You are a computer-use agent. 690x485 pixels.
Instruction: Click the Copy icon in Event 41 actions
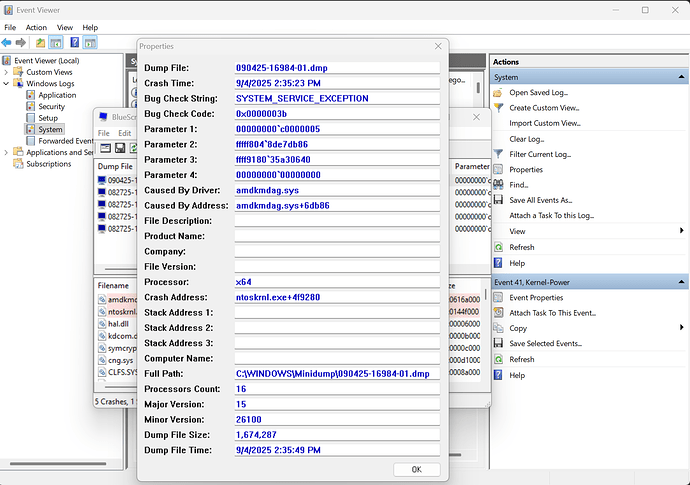point(498,328)
